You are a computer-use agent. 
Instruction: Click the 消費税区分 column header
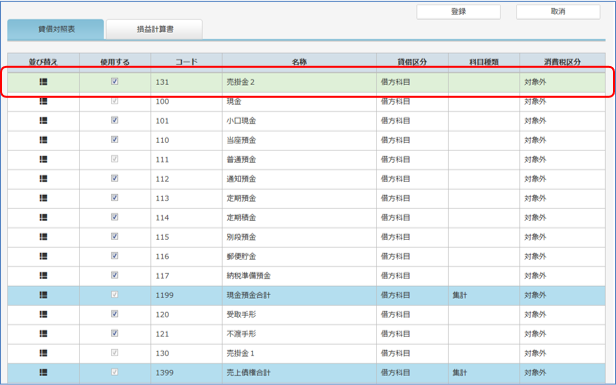pyautogui.click(x=562, y=62)
